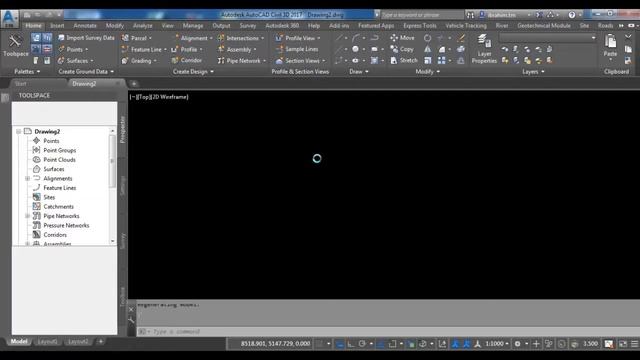Toggle annotation visibility in status bar
640x360 pixels.
point(455,344)
